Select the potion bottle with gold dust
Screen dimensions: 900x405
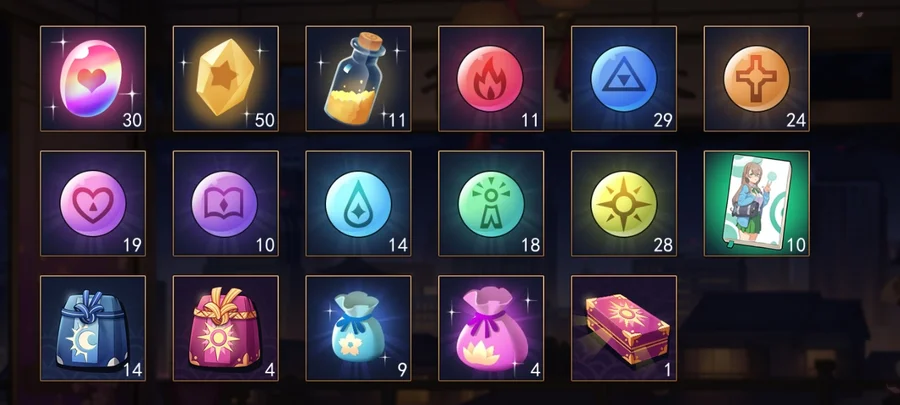(358, 79)
